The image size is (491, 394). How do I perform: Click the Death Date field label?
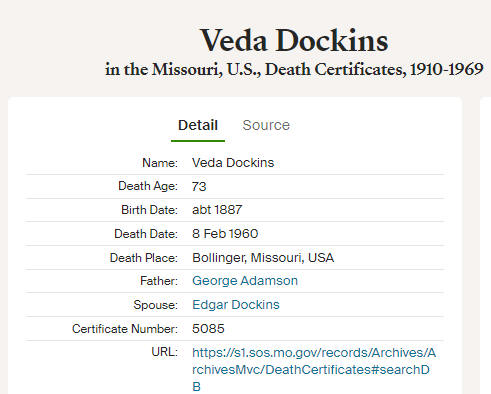(x=146, y=234)
